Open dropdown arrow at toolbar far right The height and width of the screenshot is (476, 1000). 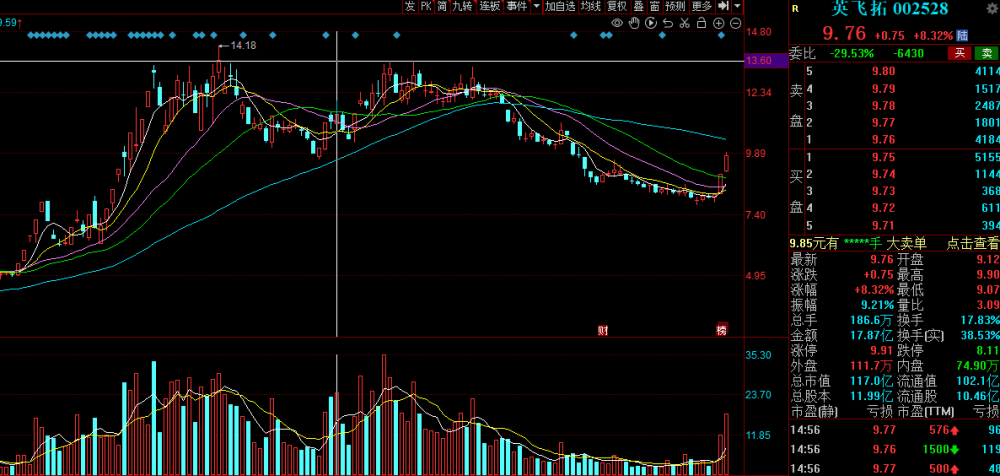pyautogui.click(x=737, y=6)
